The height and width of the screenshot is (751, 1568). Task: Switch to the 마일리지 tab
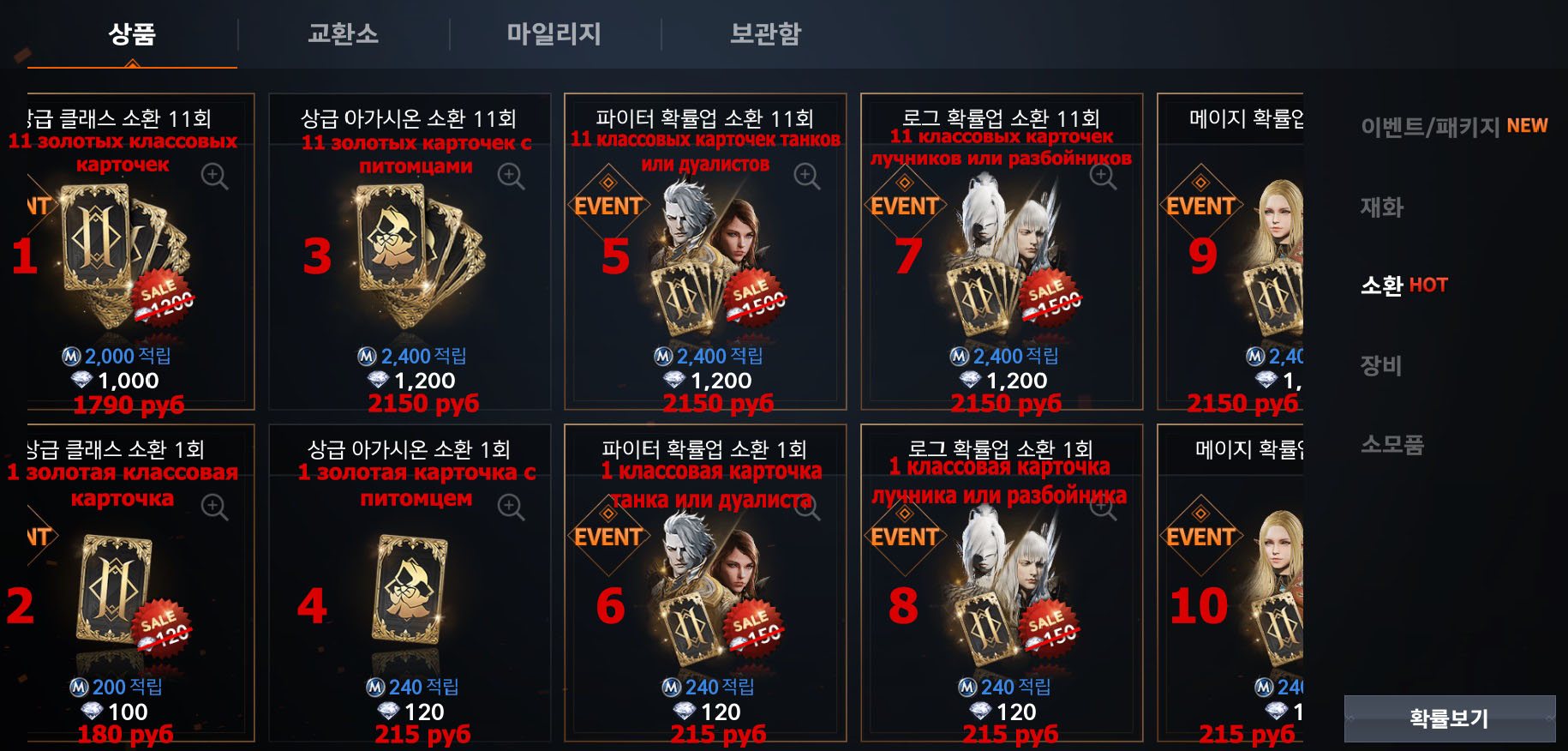554,34
